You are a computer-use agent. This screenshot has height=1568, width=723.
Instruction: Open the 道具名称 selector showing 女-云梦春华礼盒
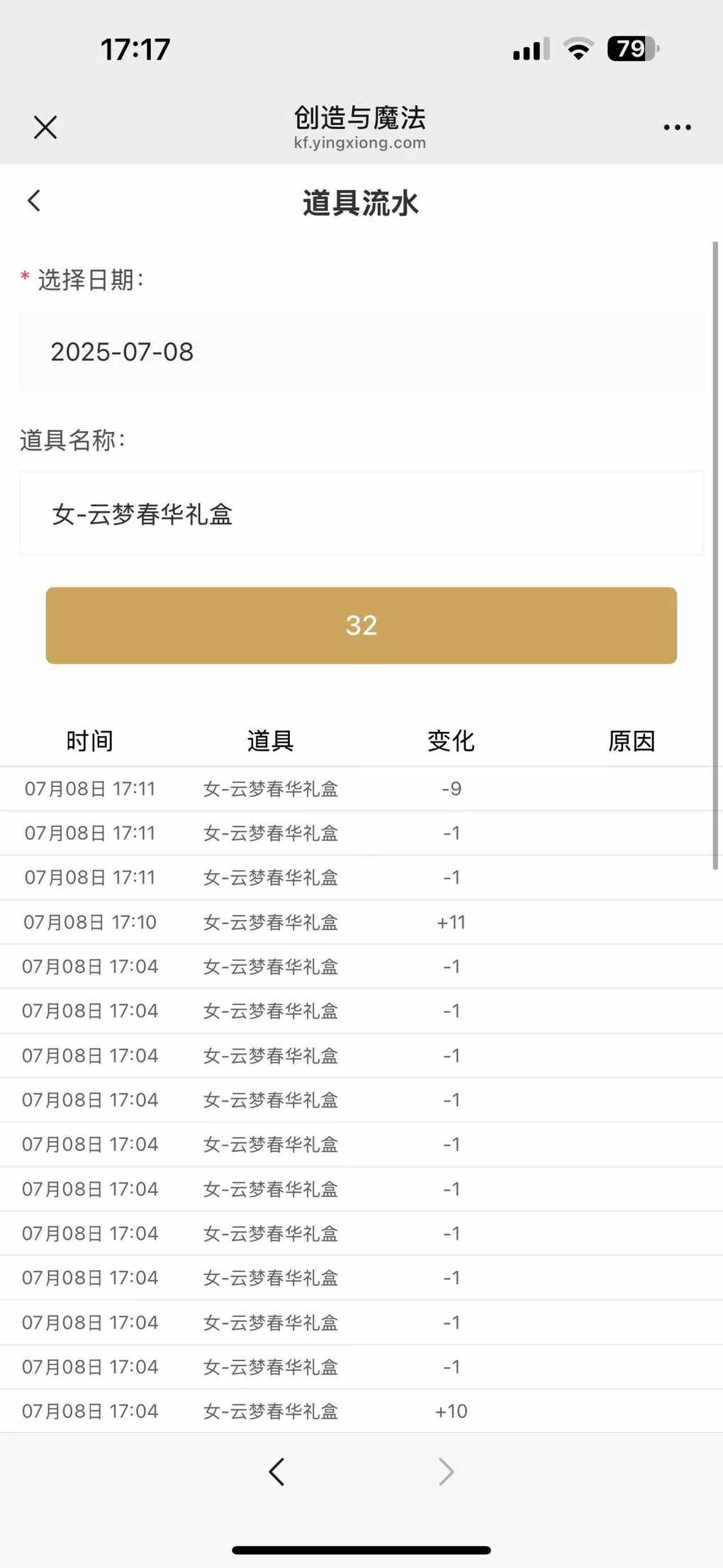point(361,513)
